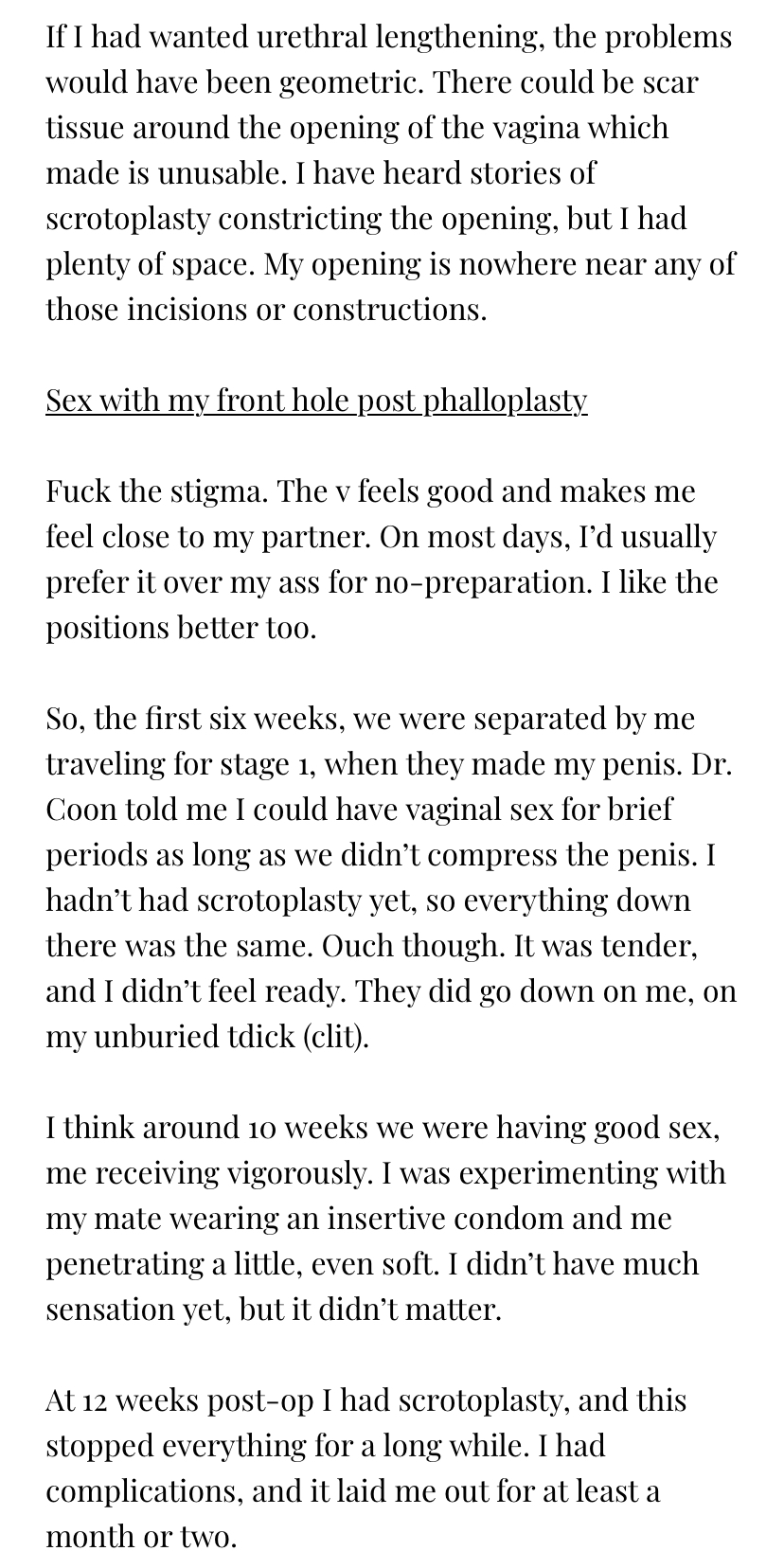This screenshot has height=1551, width=784.
Task: Click the paragraph starting 'If I had wanted'
Action: pyautogui.click(x=390, y=173)
